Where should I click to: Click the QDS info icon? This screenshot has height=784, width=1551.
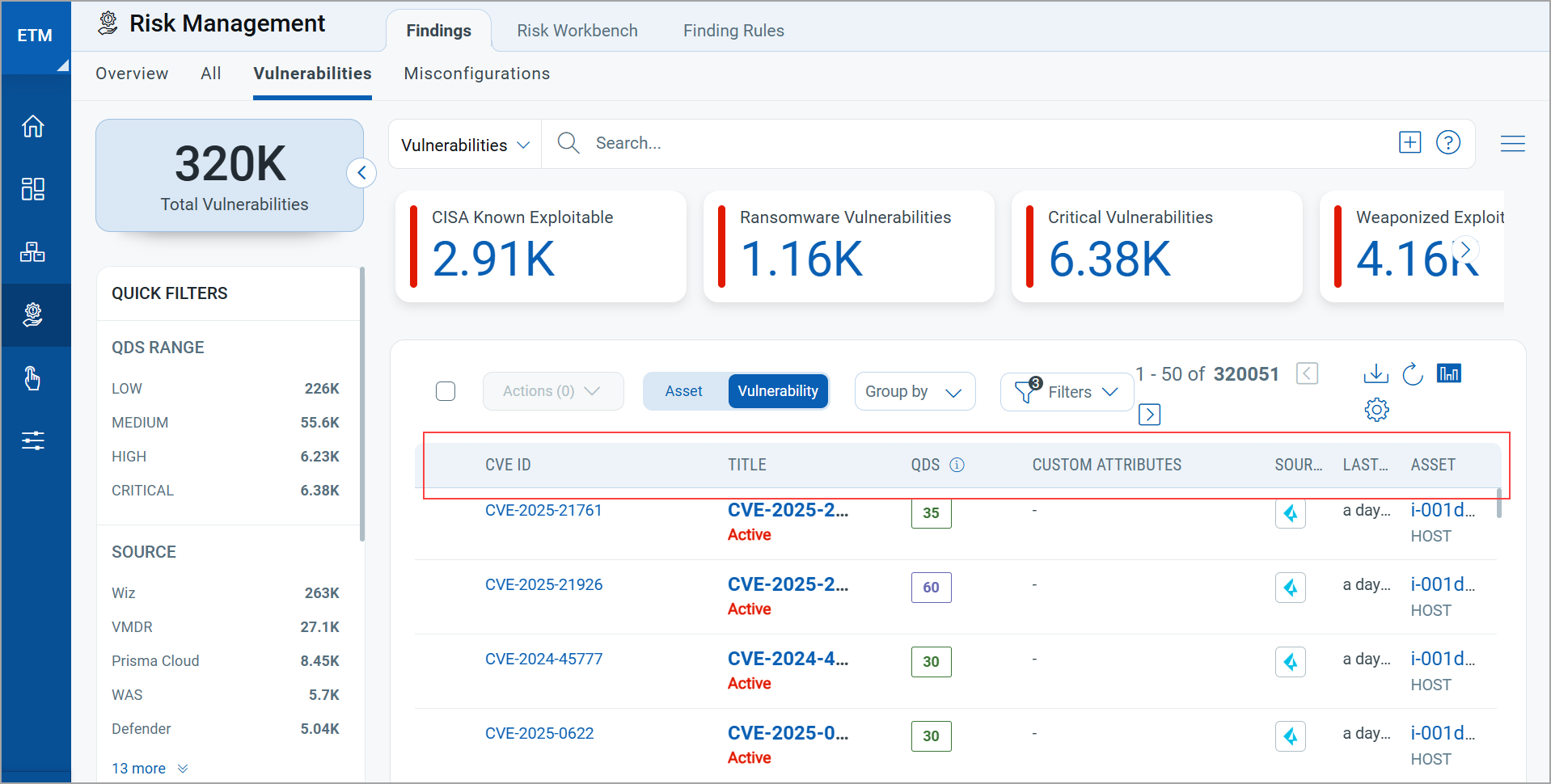tap(957, 465)
